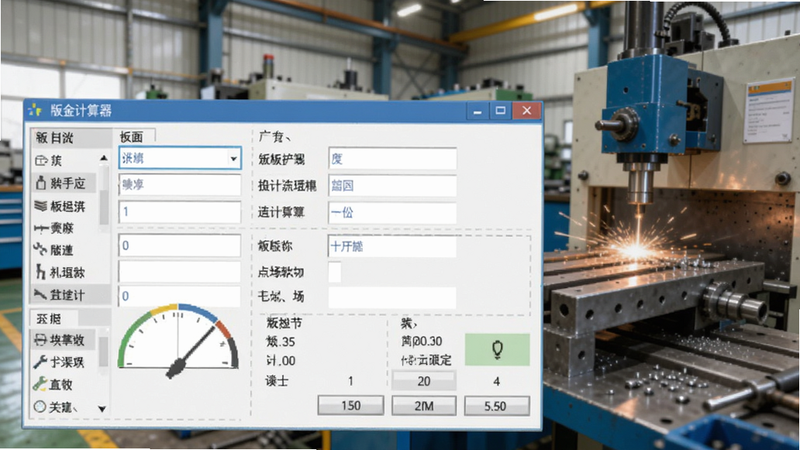Click the gauge needle
This screenshot has width=800, height=450.
(x=191, y=351)
